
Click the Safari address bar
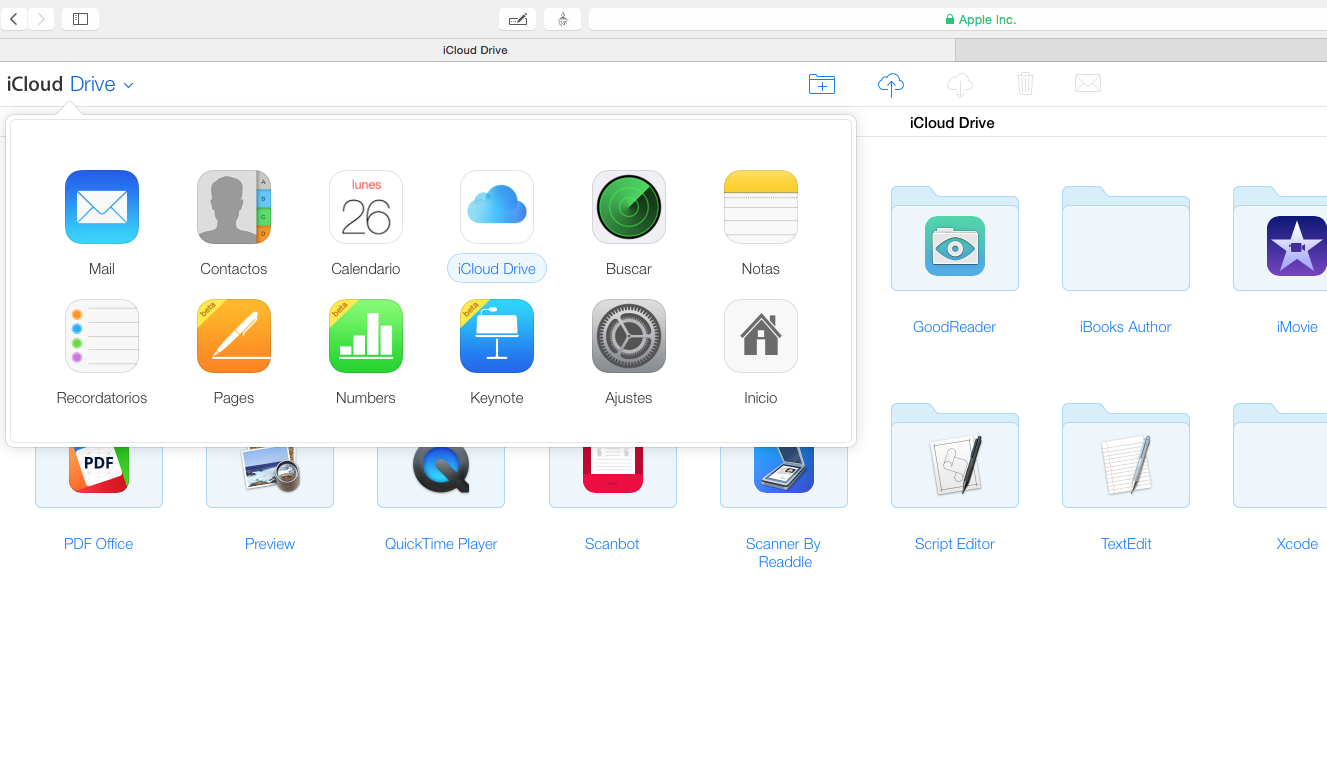pos(955,19)
